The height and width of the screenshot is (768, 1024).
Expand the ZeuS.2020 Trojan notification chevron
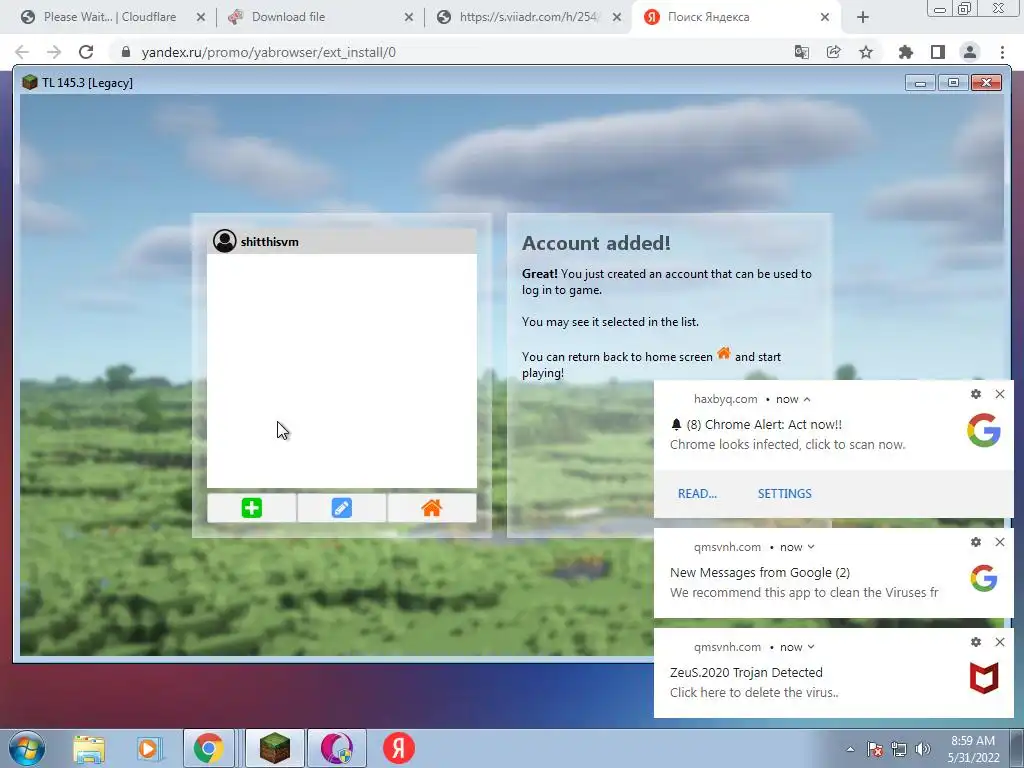click(x=810, y=647)
